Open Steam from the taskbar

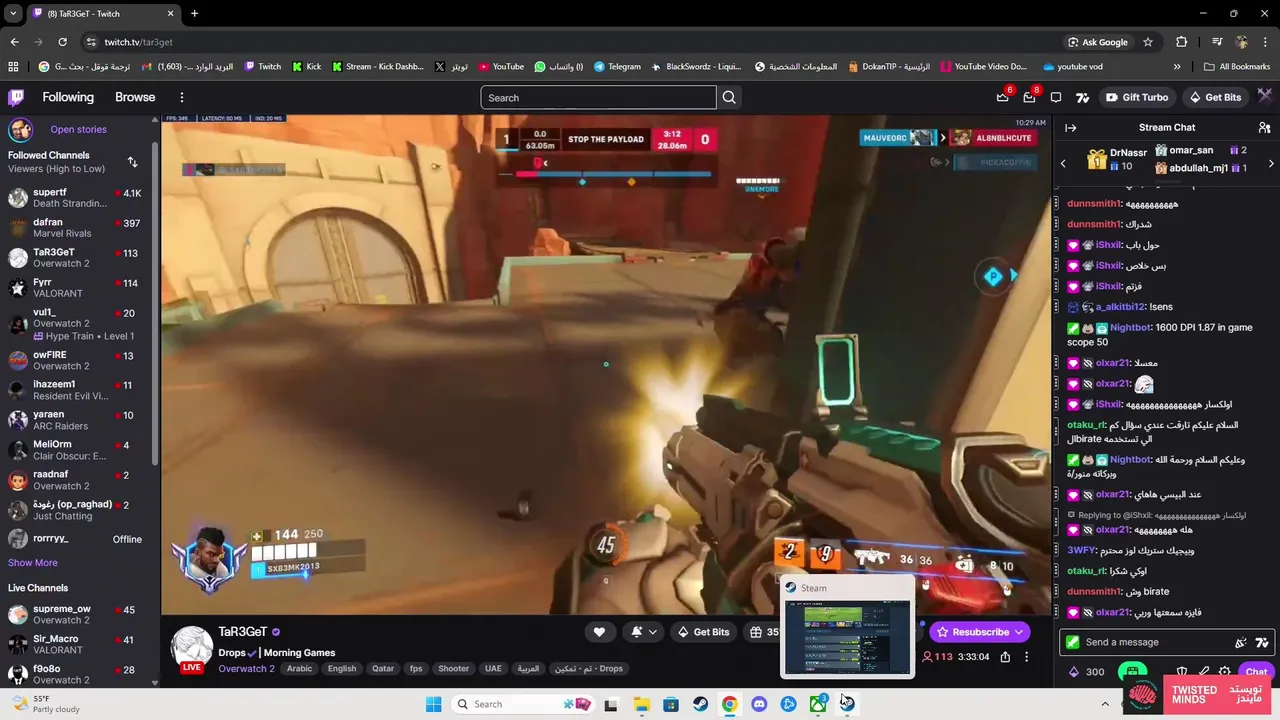point(700,704)
